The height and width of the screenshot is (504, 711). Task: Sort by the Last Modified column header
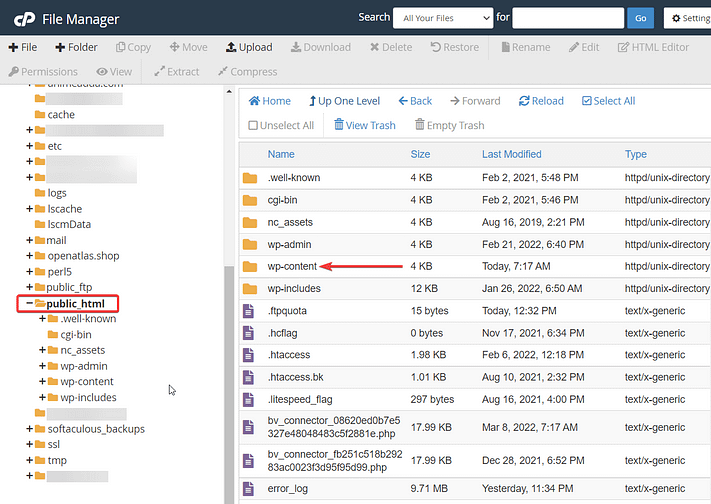(511, 154)
